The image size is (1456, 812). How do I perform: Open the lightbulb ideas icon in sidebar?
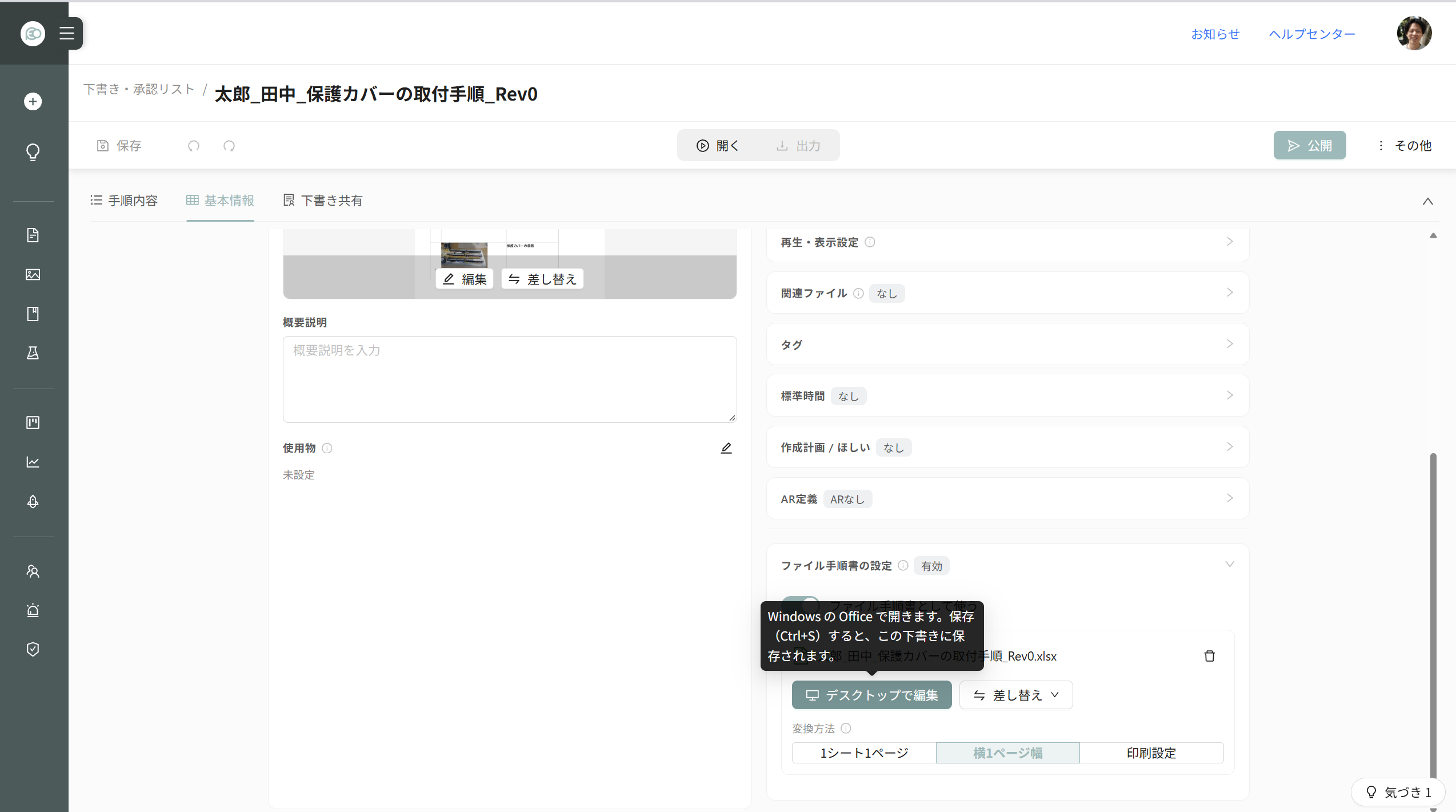(x=33, y=152)
